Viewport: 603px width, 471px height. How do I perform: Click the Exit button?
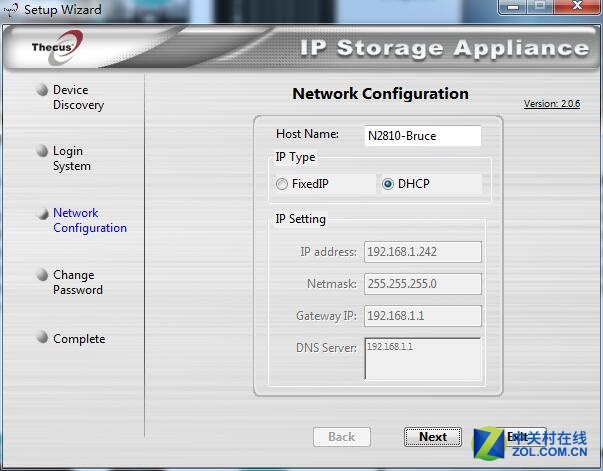coord(517,437)
